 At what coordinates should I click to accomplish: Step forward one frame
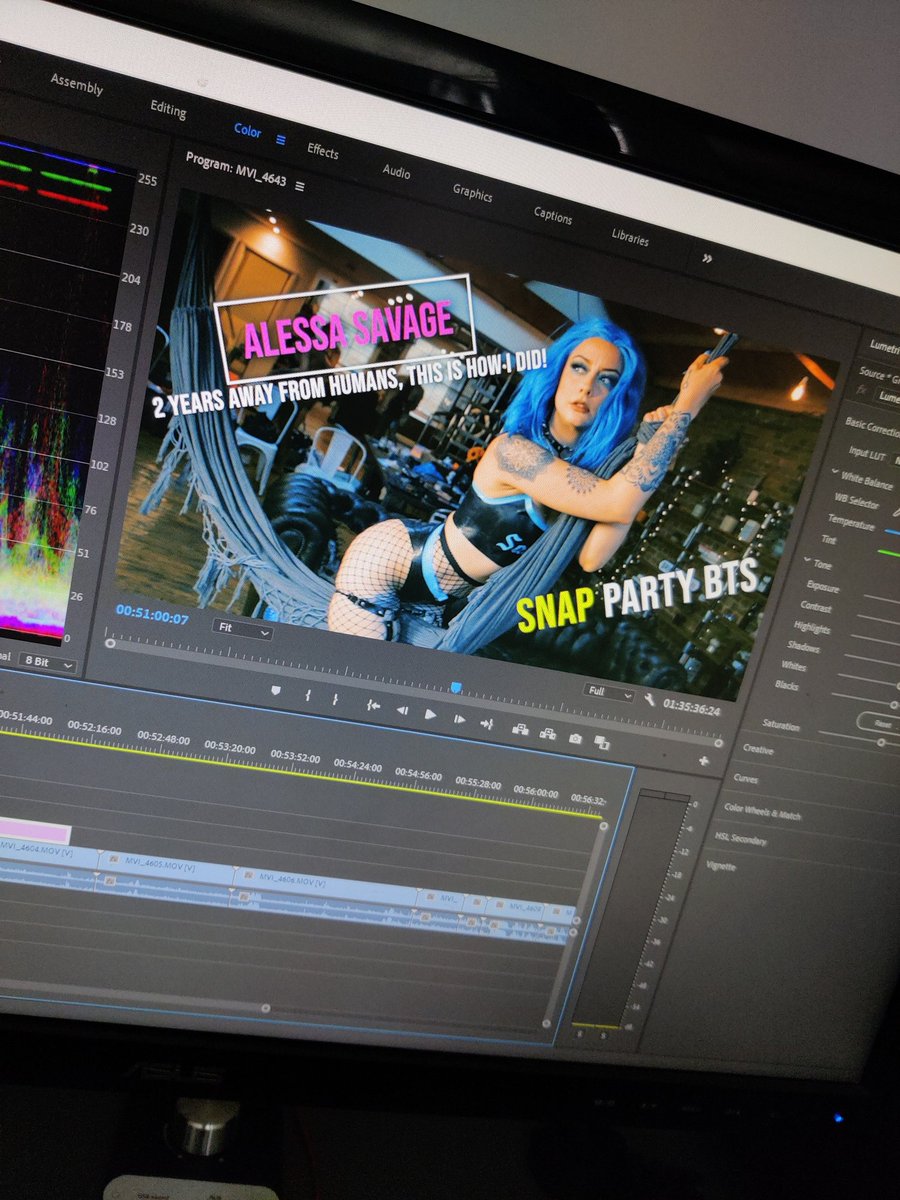click(x=459, y=719)
